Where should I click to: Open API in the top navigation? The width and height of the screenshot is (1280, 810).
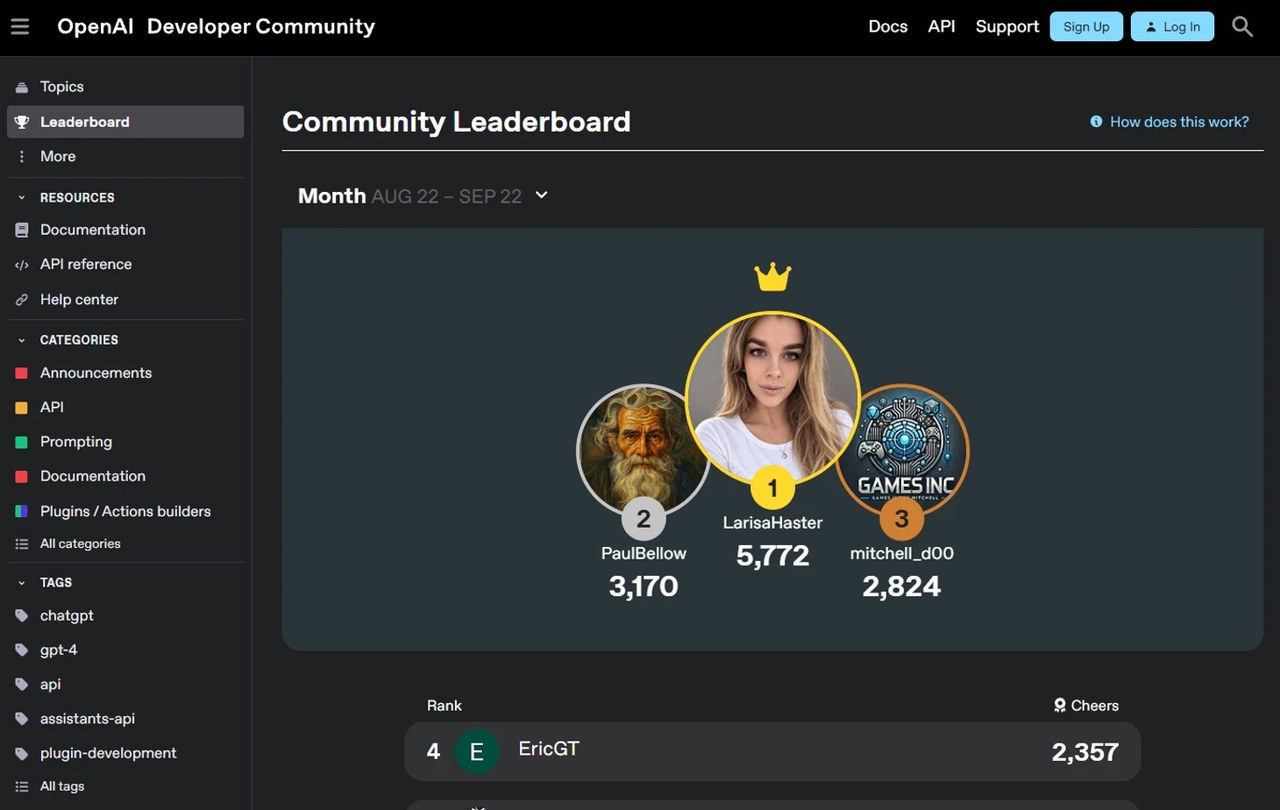coord(942,27)
